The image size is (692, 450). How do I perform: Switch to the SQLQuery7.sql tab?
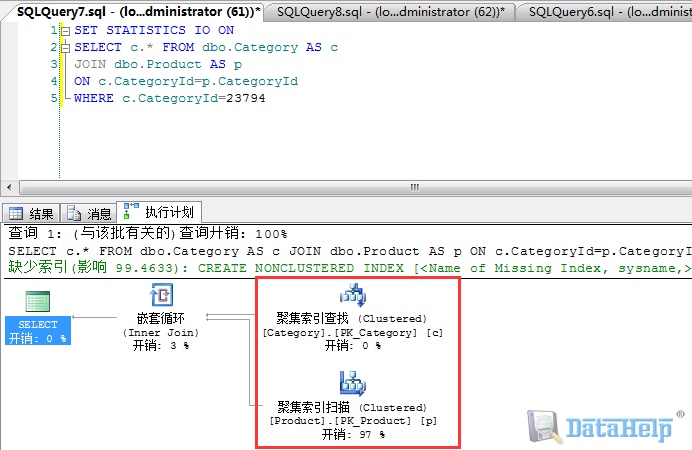click(137, 11)
